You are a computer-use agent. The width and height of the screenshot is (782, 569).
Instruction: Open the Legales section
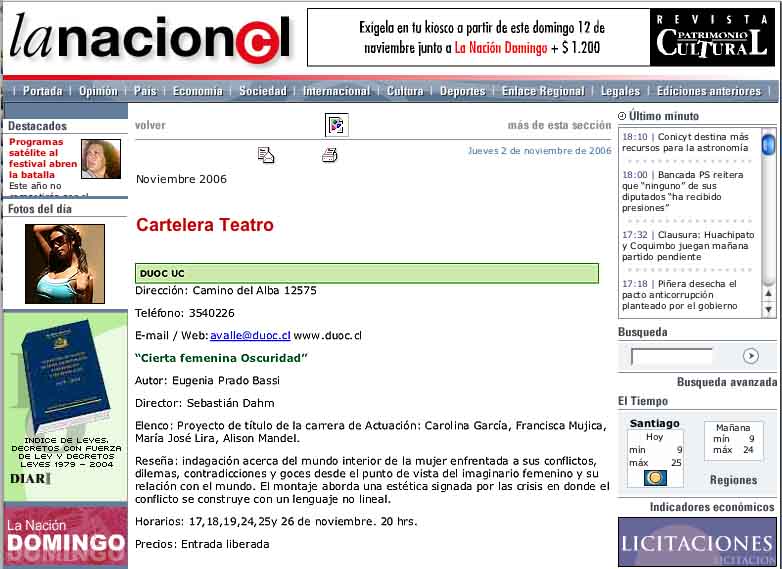620,91
